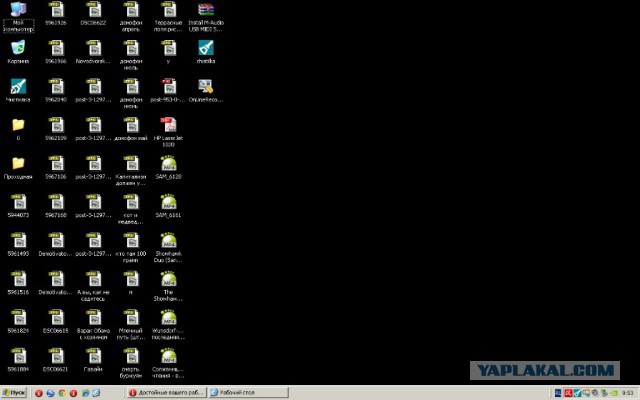
Task: Select the Wunsdorf video file
Action: pos(168,324)
